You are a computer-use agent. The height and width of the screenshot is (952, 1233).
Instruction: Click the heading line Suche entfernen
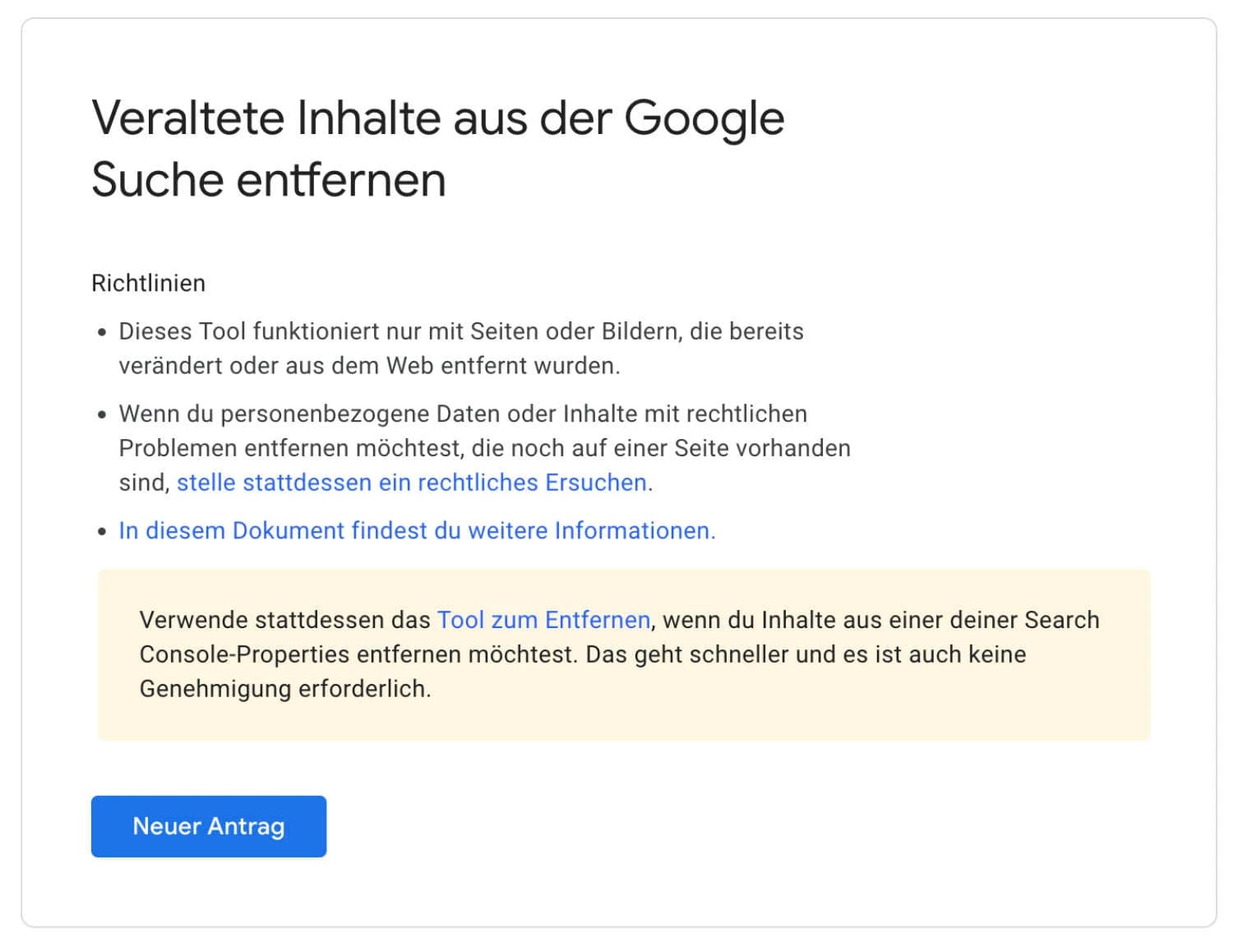(269, 179)
